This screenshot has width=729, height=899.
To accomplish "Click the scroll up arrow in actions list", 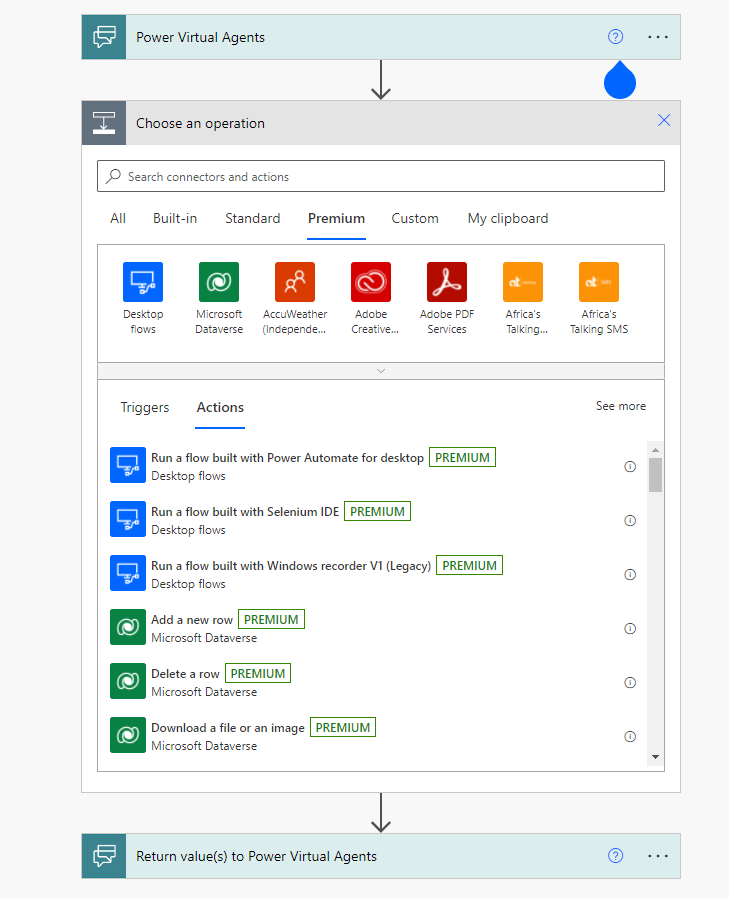I will (655, 450).
